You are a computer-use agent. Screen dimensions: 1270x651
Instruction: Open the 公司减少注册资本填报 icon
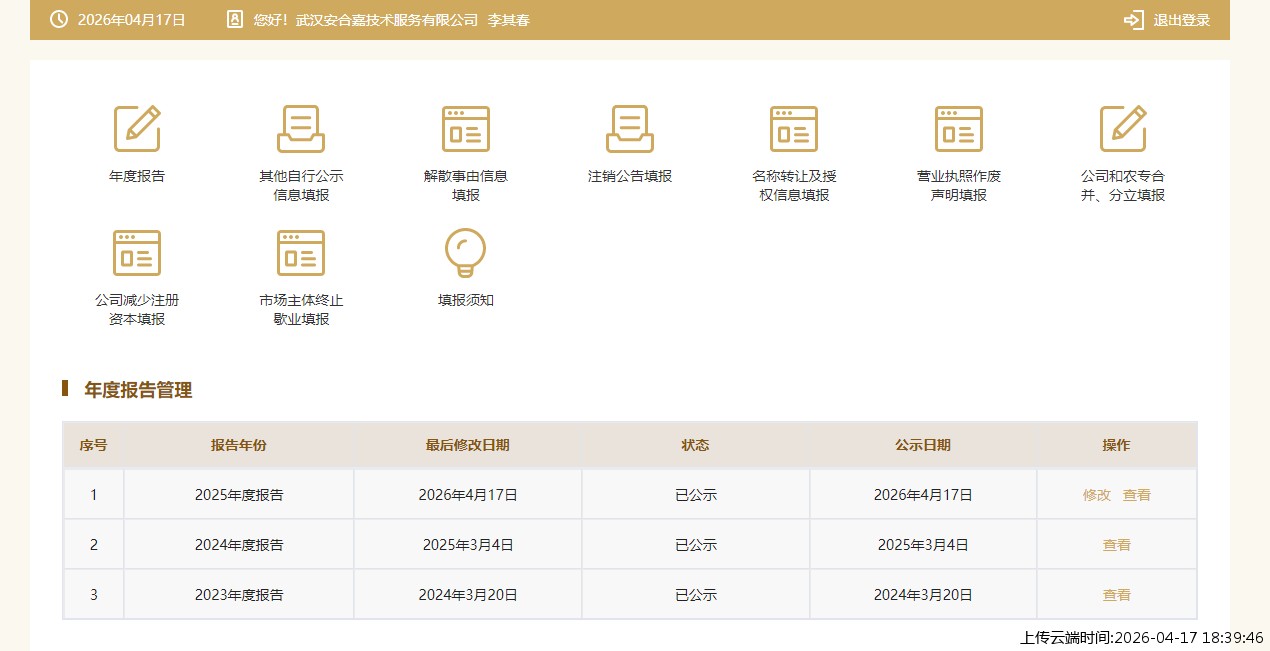137,253
